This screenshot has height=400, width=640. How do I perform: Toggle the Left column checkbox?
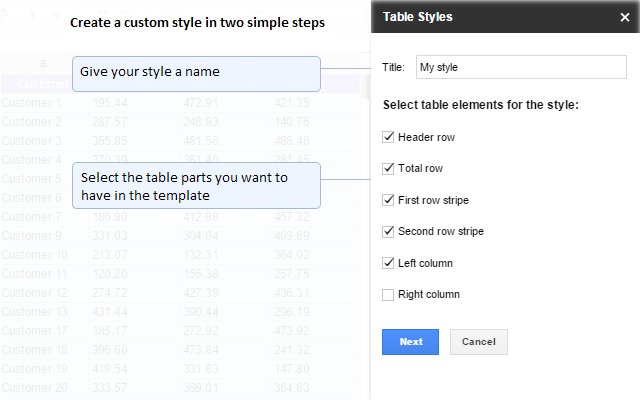coord(388,263)
